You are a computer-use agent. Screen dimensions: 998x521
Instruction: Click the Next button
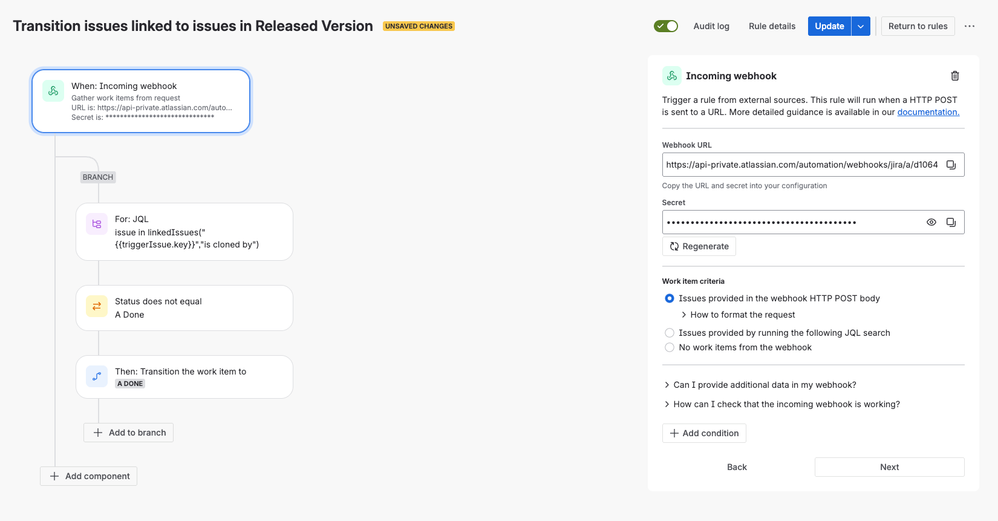(889, 467)
